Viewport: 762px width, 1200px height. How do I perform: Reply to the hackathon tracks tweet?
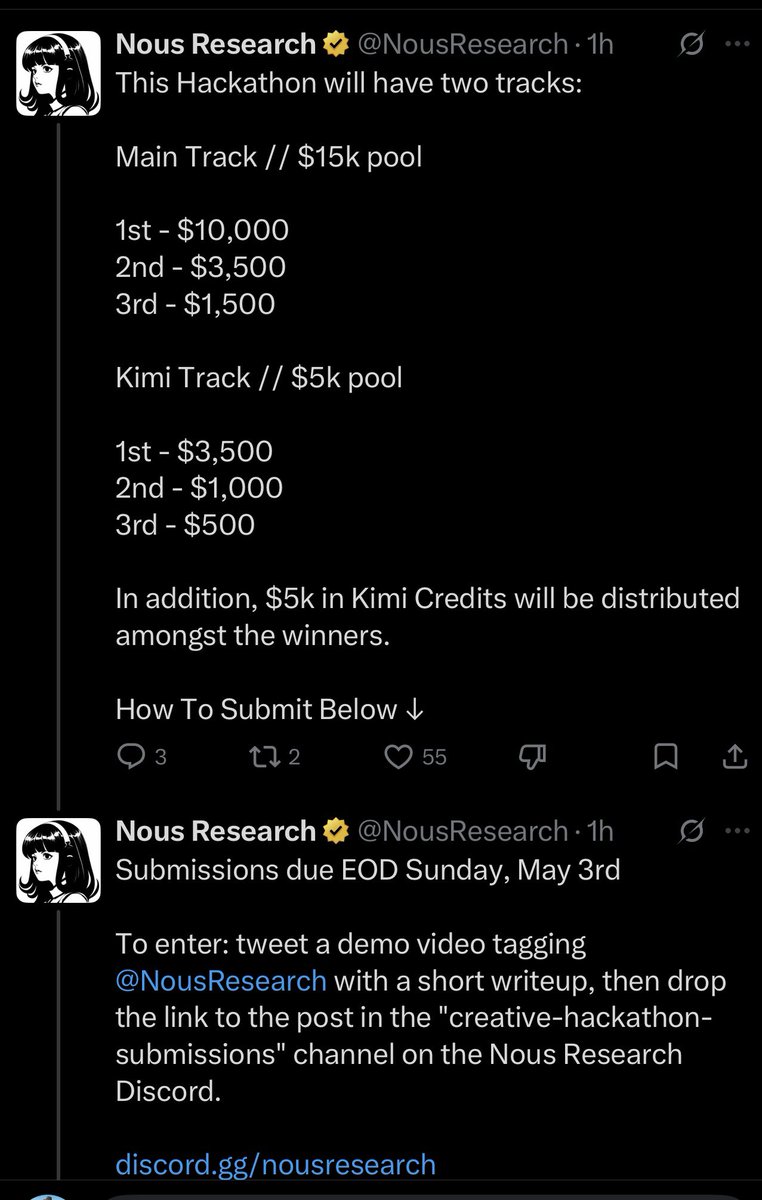tap(131, 758)
